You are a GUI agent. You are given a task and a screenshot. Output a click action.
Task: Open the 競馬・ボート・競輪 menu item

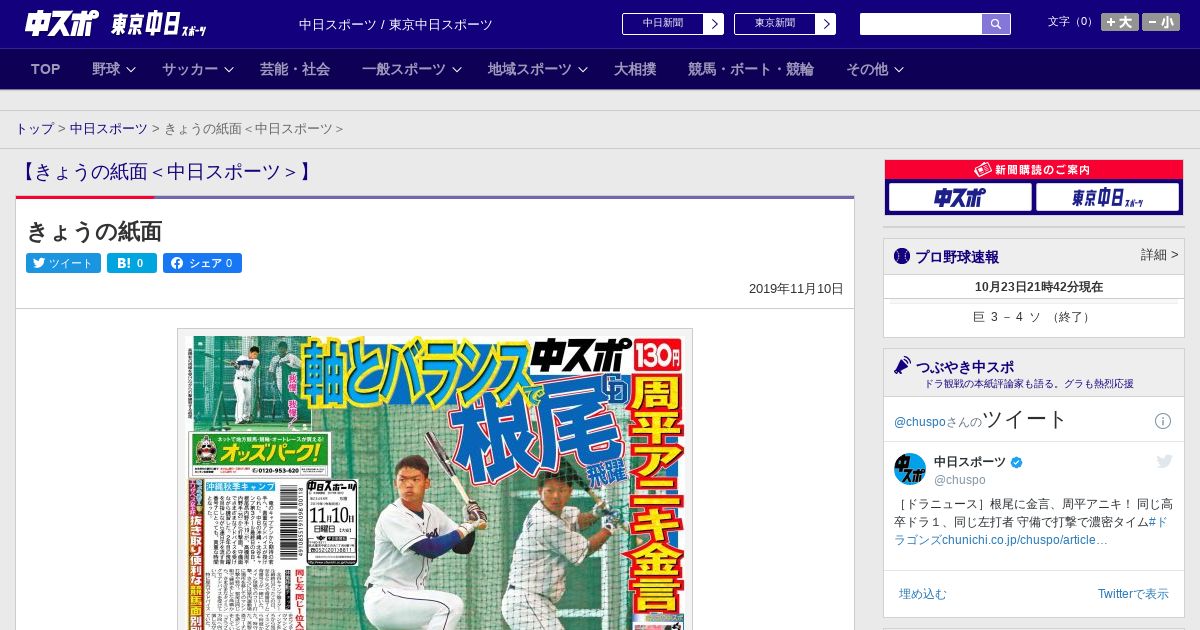(750, 69)
